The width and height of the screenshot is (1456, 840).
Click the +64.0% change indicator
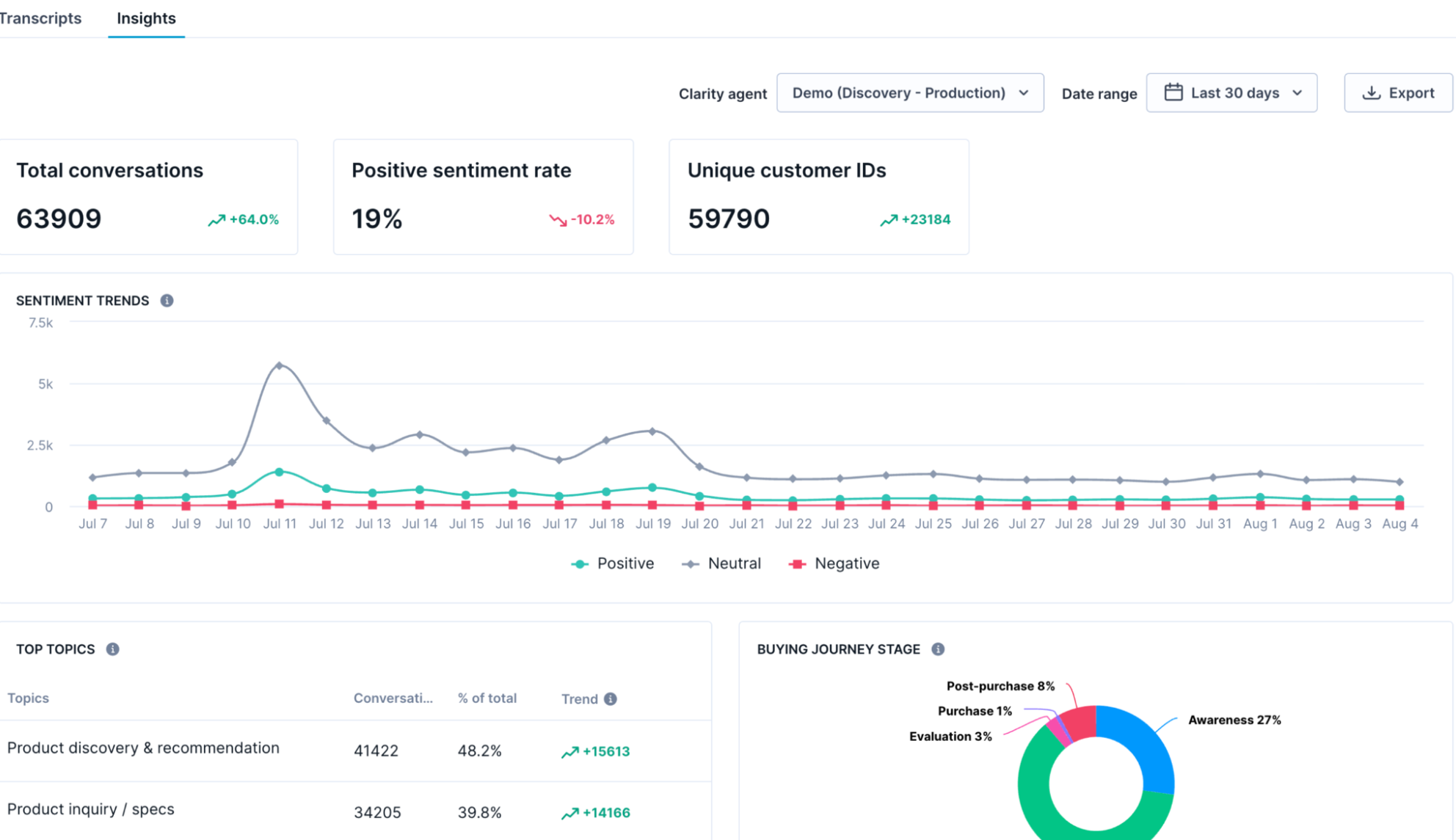pyautogui.click(x=254, y=219)
